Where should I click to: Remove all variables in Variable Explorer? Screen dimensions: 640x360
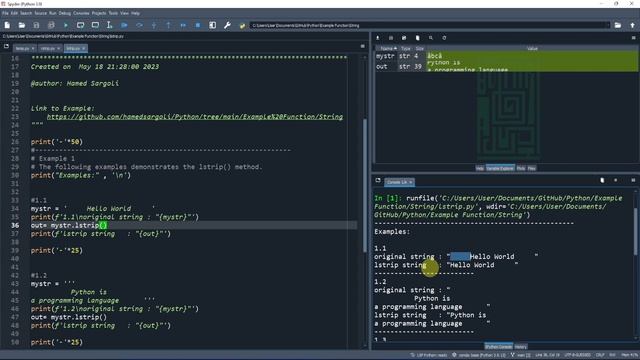point(417,38)
